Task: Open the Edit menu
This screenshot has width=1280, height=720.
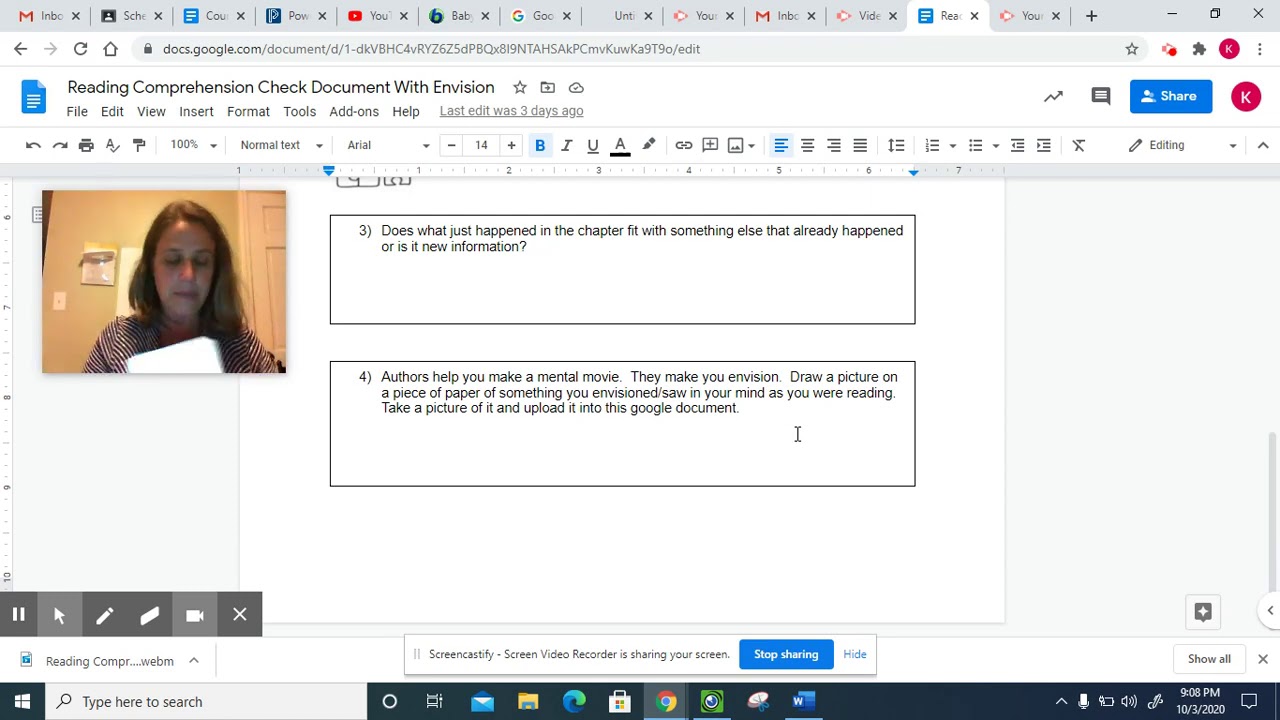Action: click(112, 111)
